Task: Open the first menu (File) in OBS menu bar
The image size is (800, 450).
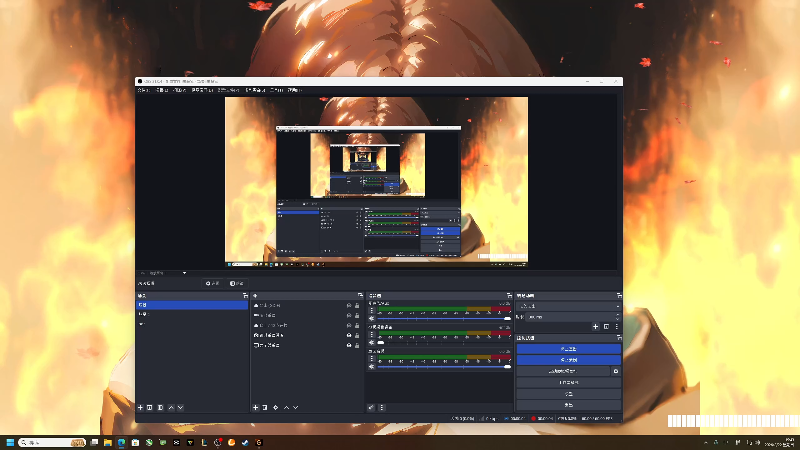Action: [143, 90]
